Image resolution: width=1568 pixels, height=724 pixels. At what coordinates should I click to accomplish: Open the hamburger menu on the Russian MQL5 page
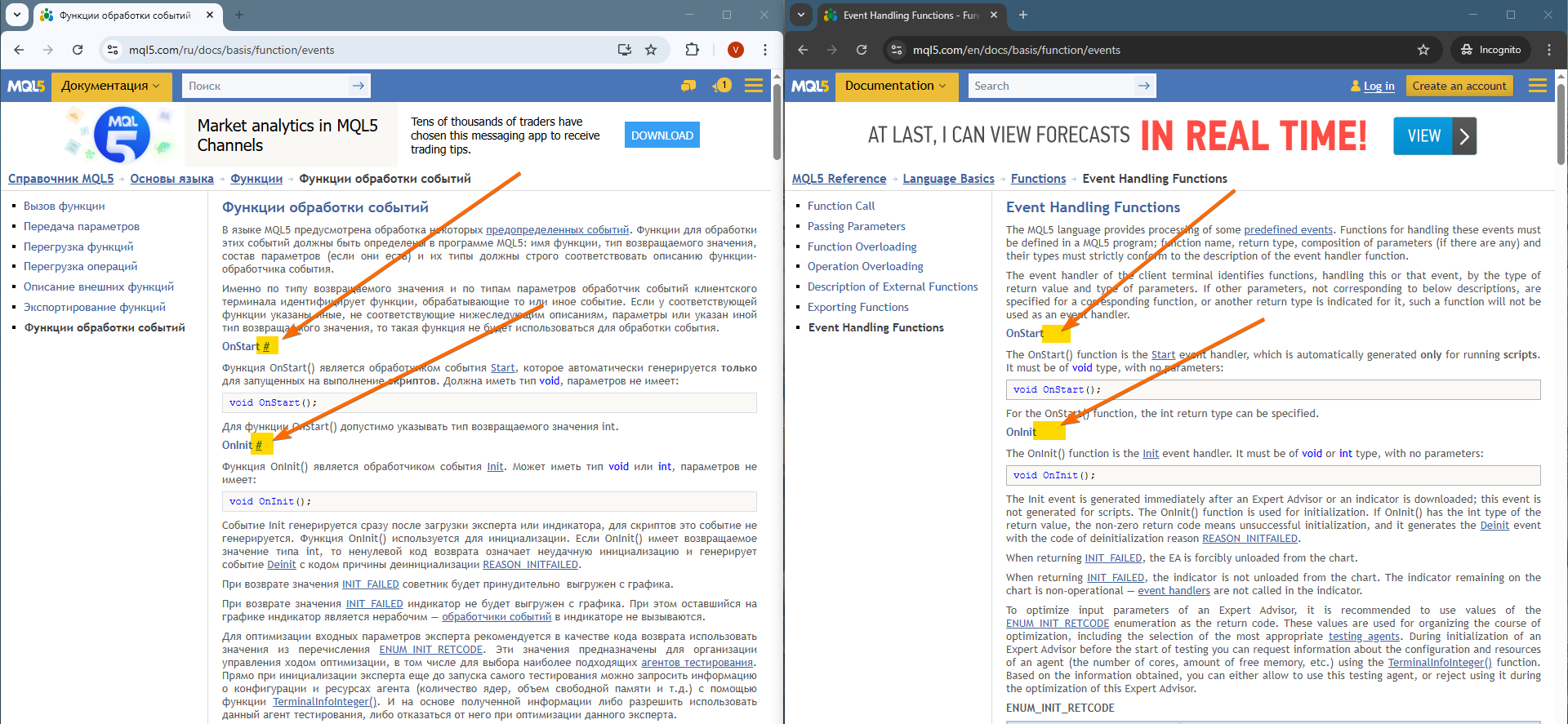tap(754, 86)
